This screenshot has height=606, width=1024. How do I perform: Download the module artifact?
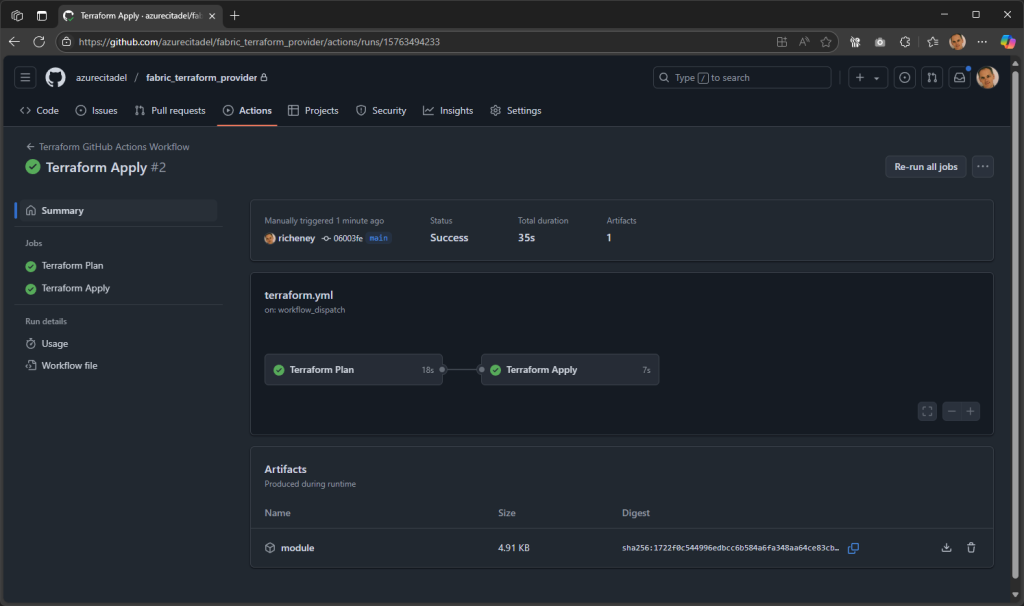945,547
